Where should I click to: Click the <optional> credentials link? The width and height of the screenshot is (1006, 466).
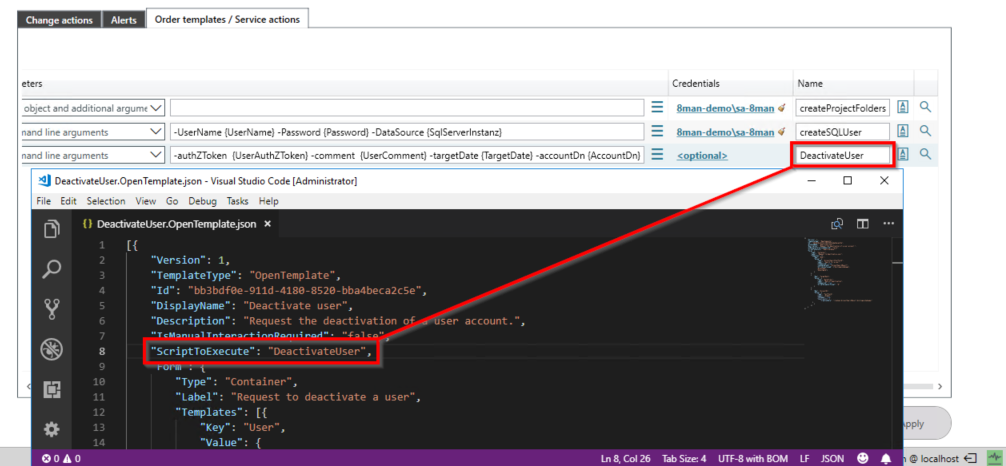pyautogui.click(x=701, y=155)
